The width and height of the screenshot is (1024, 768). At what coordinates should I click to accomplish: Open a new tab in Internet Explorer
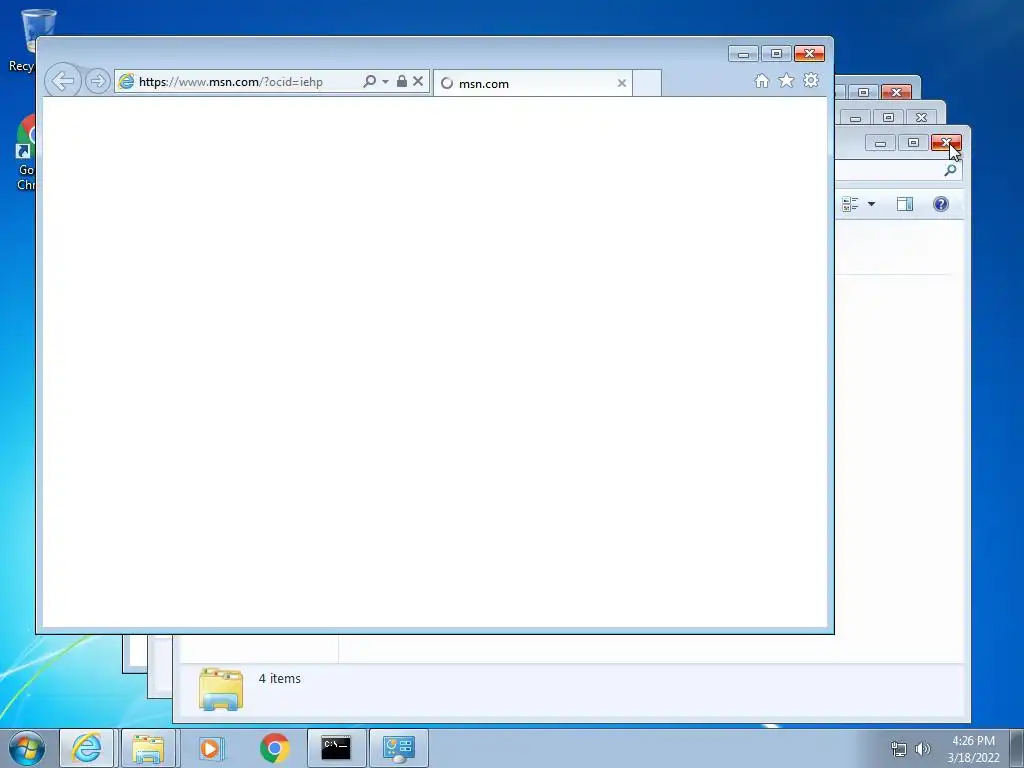647,83
